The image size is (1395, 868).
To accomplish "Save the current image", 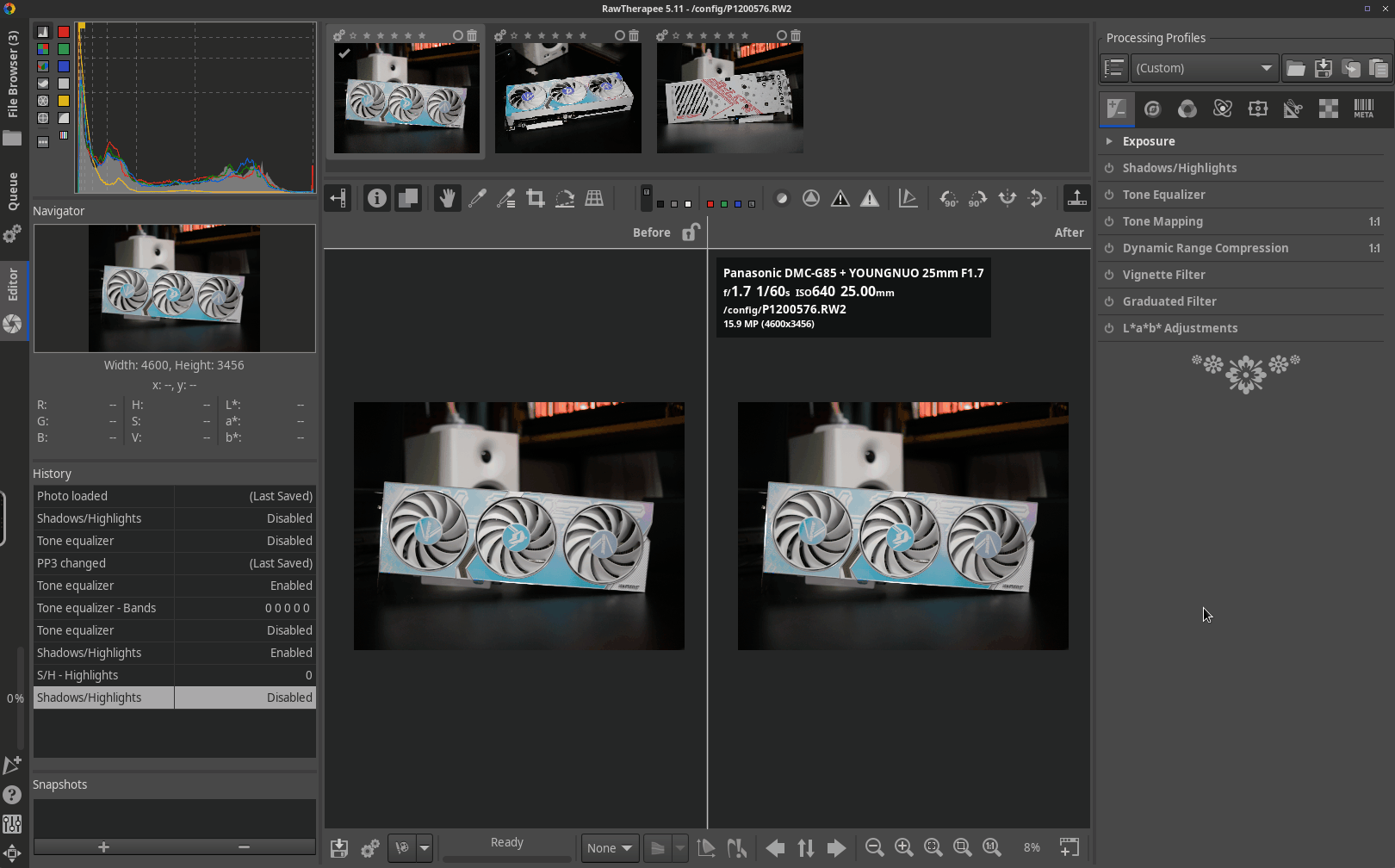I will click(x=339, y=848).
